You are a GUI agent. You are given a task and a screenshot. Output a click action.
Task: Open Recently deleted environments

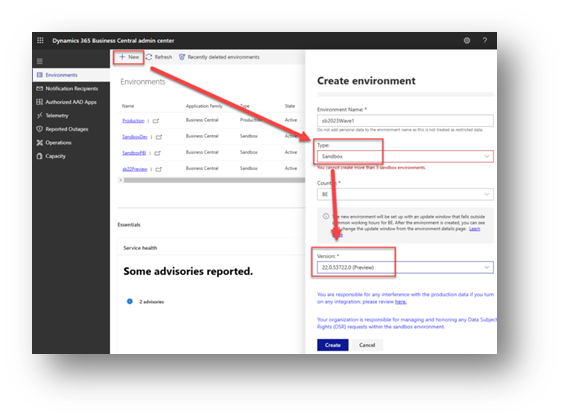coord(219,57)
